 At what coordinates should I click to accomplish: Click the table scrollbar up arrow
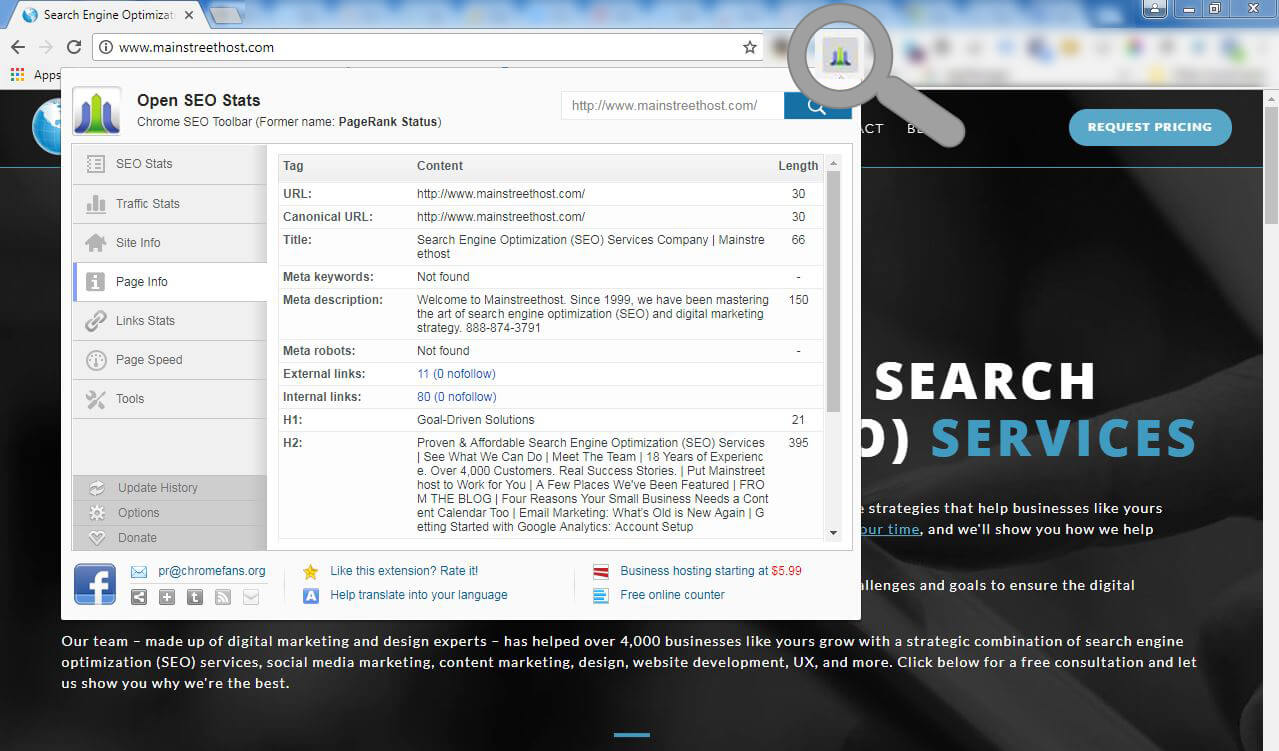[834, 163]
